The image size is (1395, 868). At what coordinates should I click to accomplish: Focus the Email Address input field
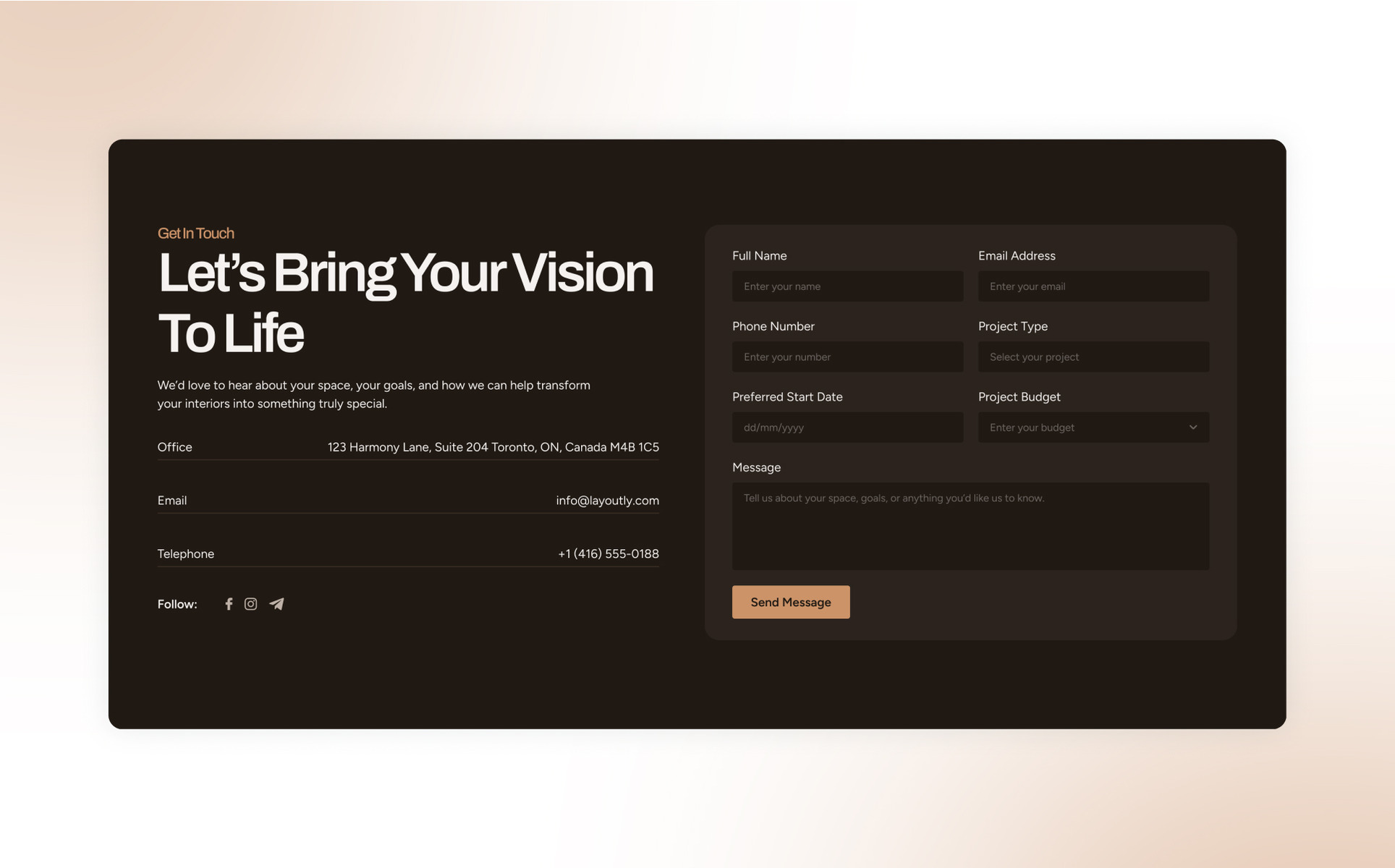click(x=1093, y=286)
